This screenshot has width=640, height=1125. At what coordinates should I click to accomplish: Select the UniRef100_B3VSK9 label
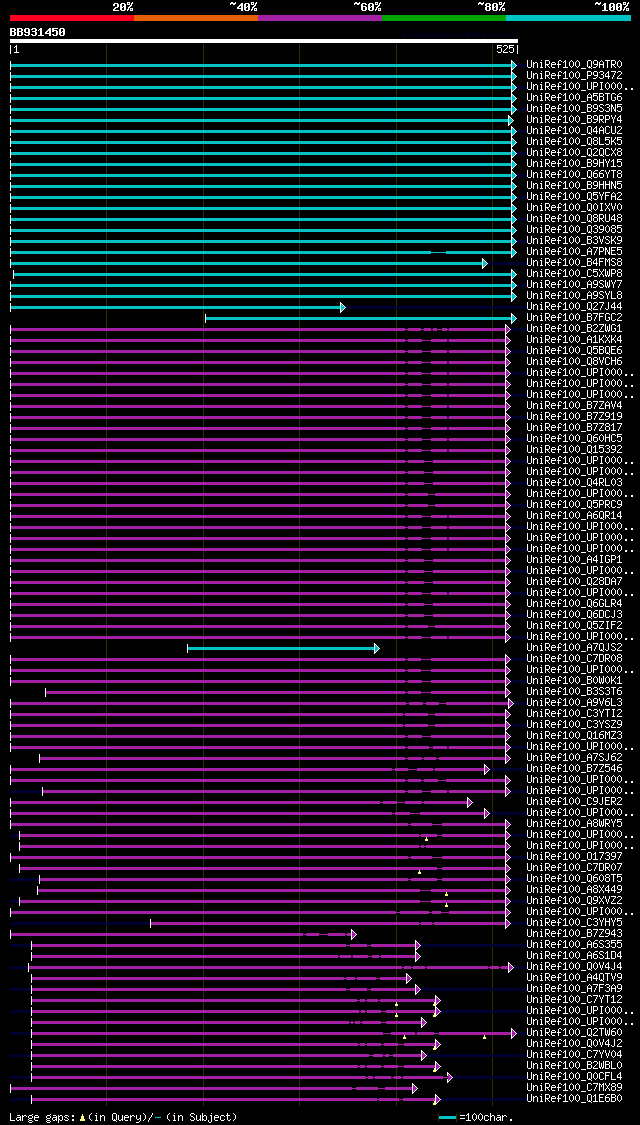click(x=574, y=240)
